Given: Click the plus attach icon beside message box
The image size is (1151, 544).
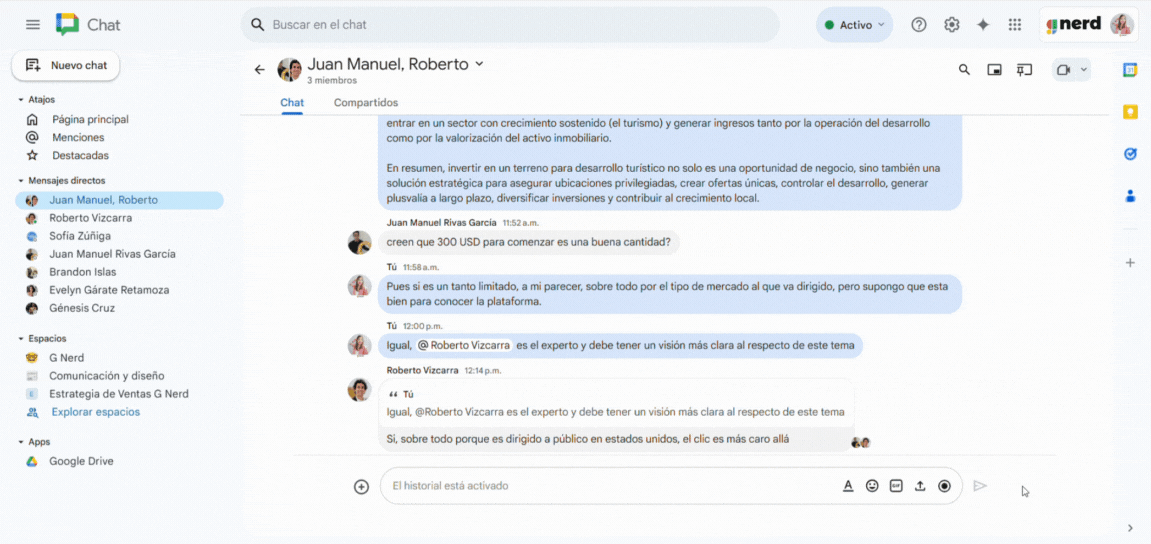Looking at the screenshot, I should coord(361,486).
